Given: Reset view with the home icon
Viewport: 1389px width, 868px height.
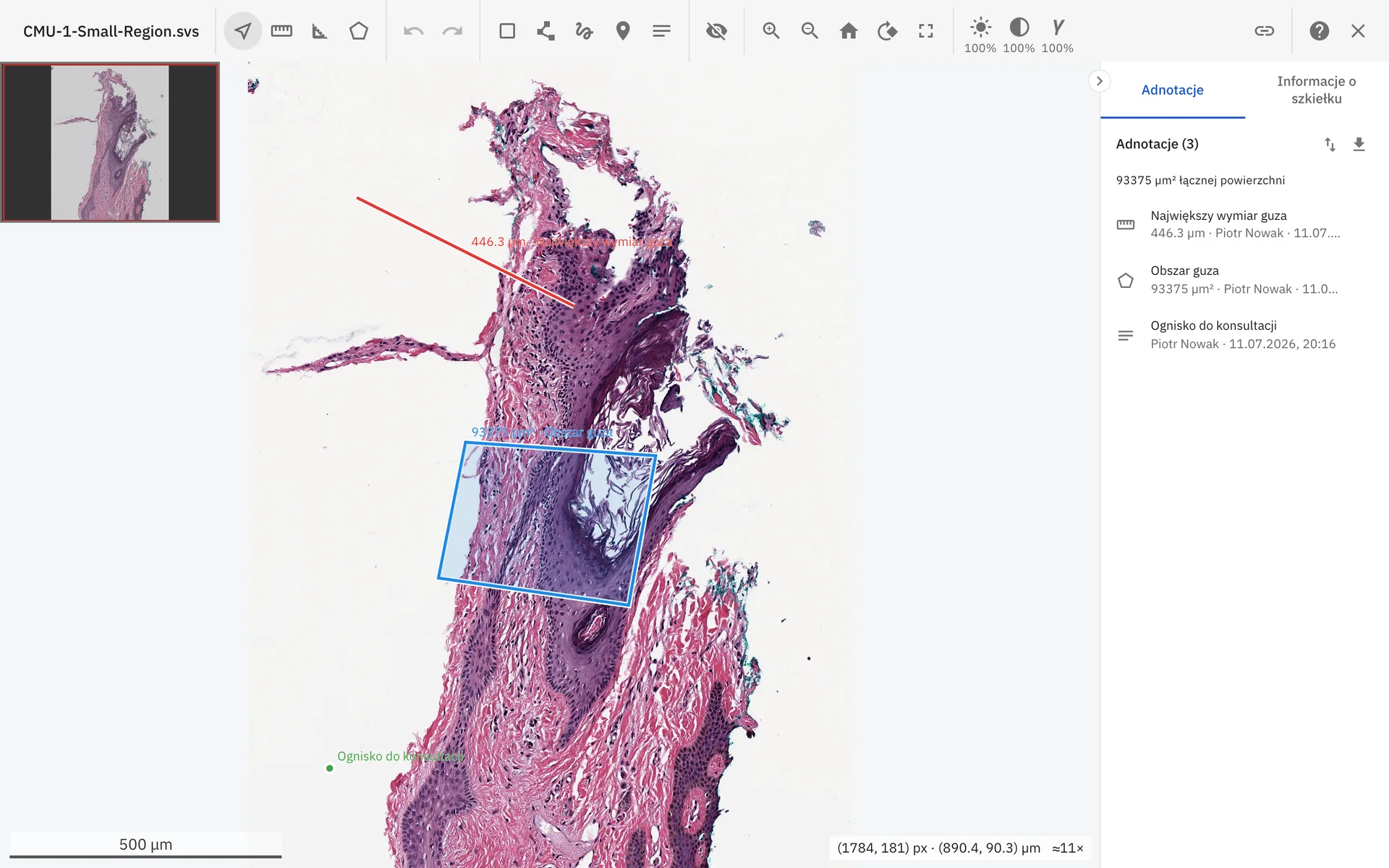Looking at the screenshot, I should tap(849, 31).
